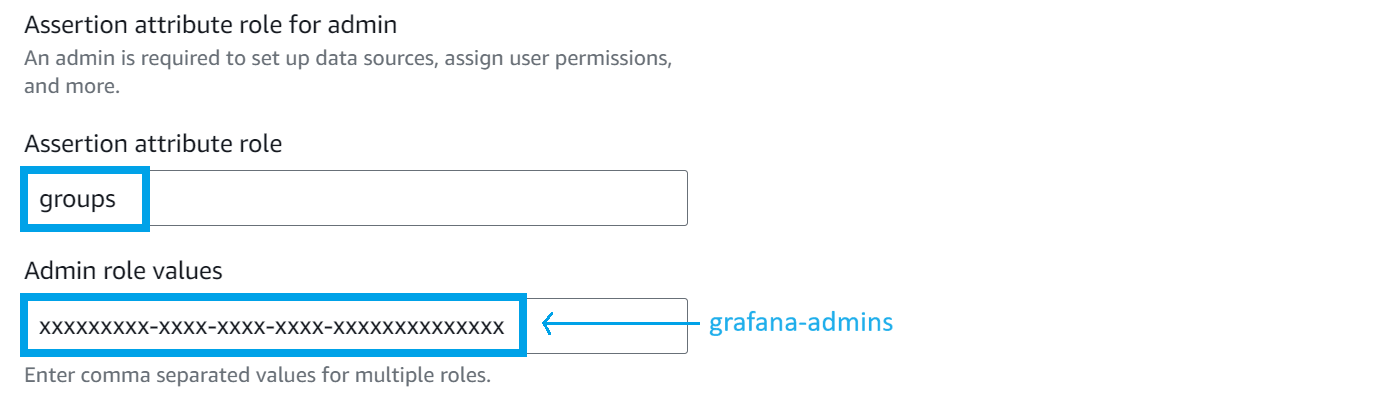
Task: Select the masked ID in Admin role values
Action: [272, 325]
